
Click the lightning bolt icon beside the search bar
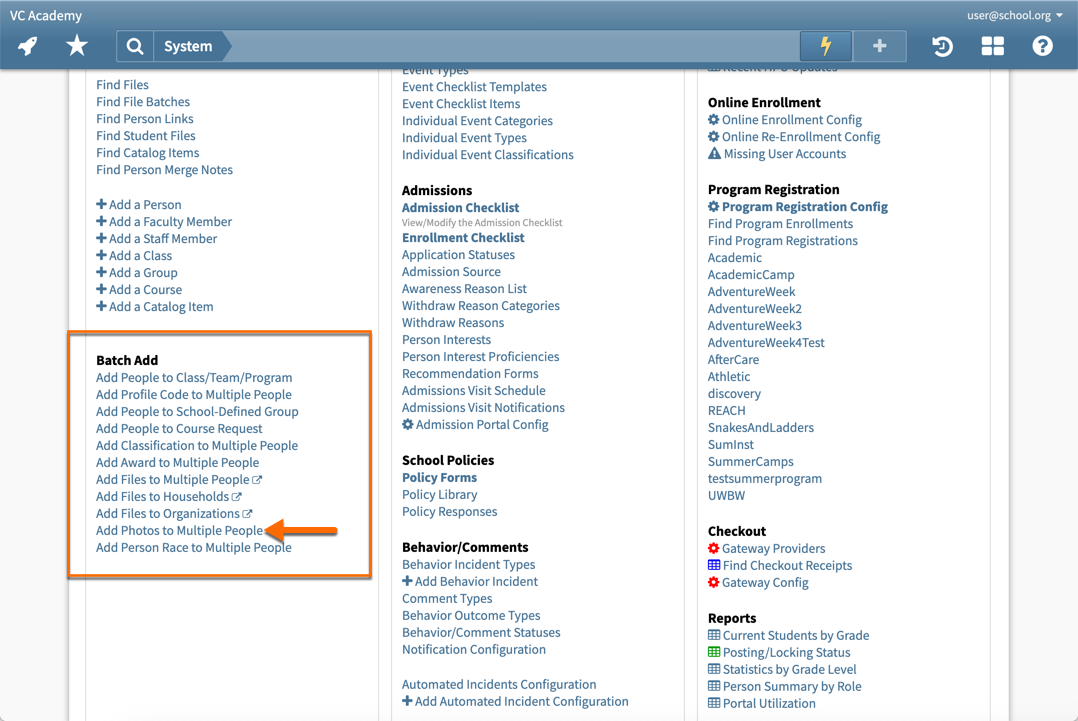(824, 45)
